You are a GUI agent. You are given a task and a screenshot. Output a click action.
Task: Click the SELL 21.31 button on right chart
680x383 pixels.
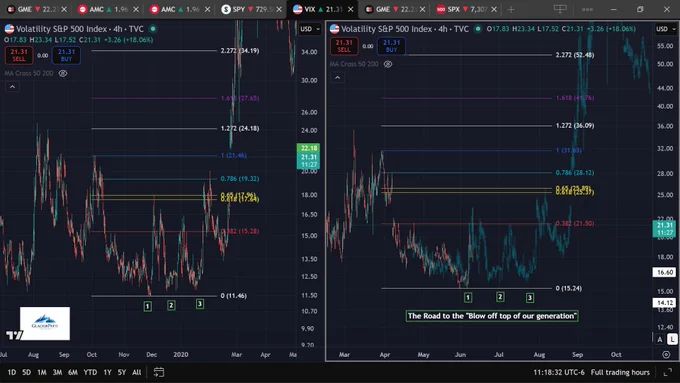pos(344,46)
